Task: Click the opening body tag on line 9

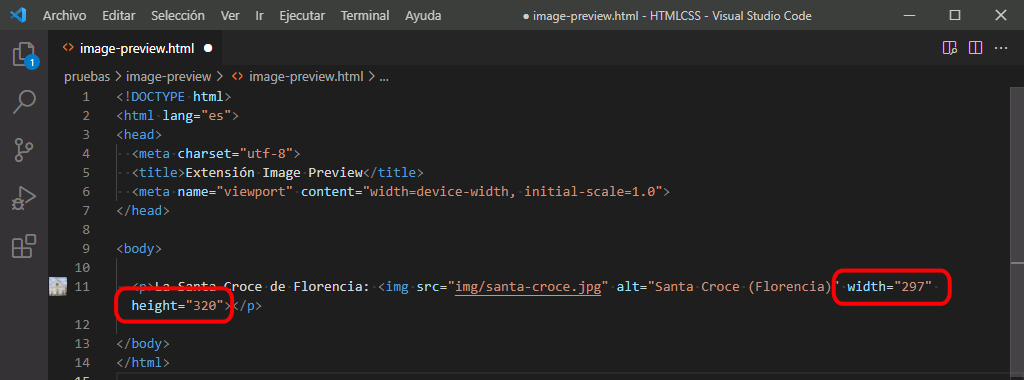Action: [x=138, y=249]
